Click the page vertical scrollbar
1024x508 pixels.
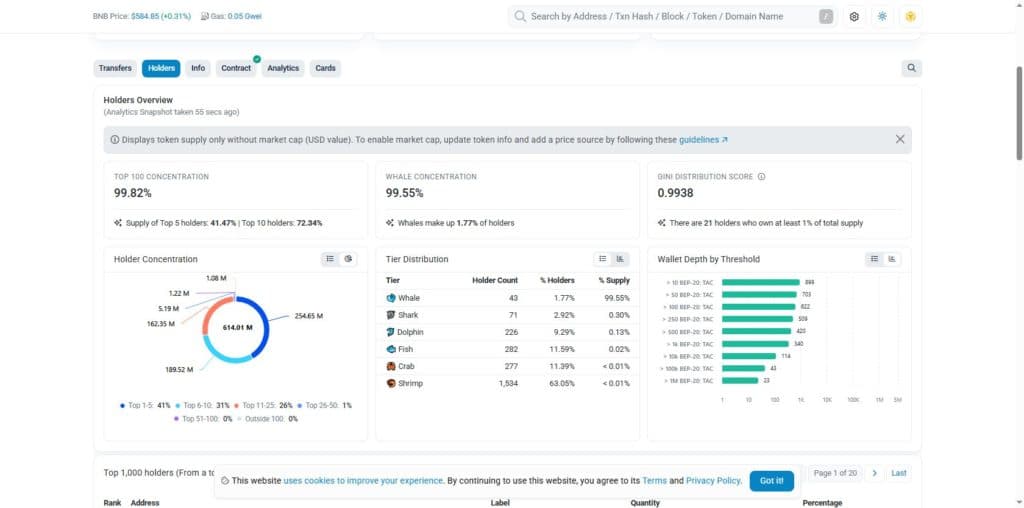tap(1019, 114)
